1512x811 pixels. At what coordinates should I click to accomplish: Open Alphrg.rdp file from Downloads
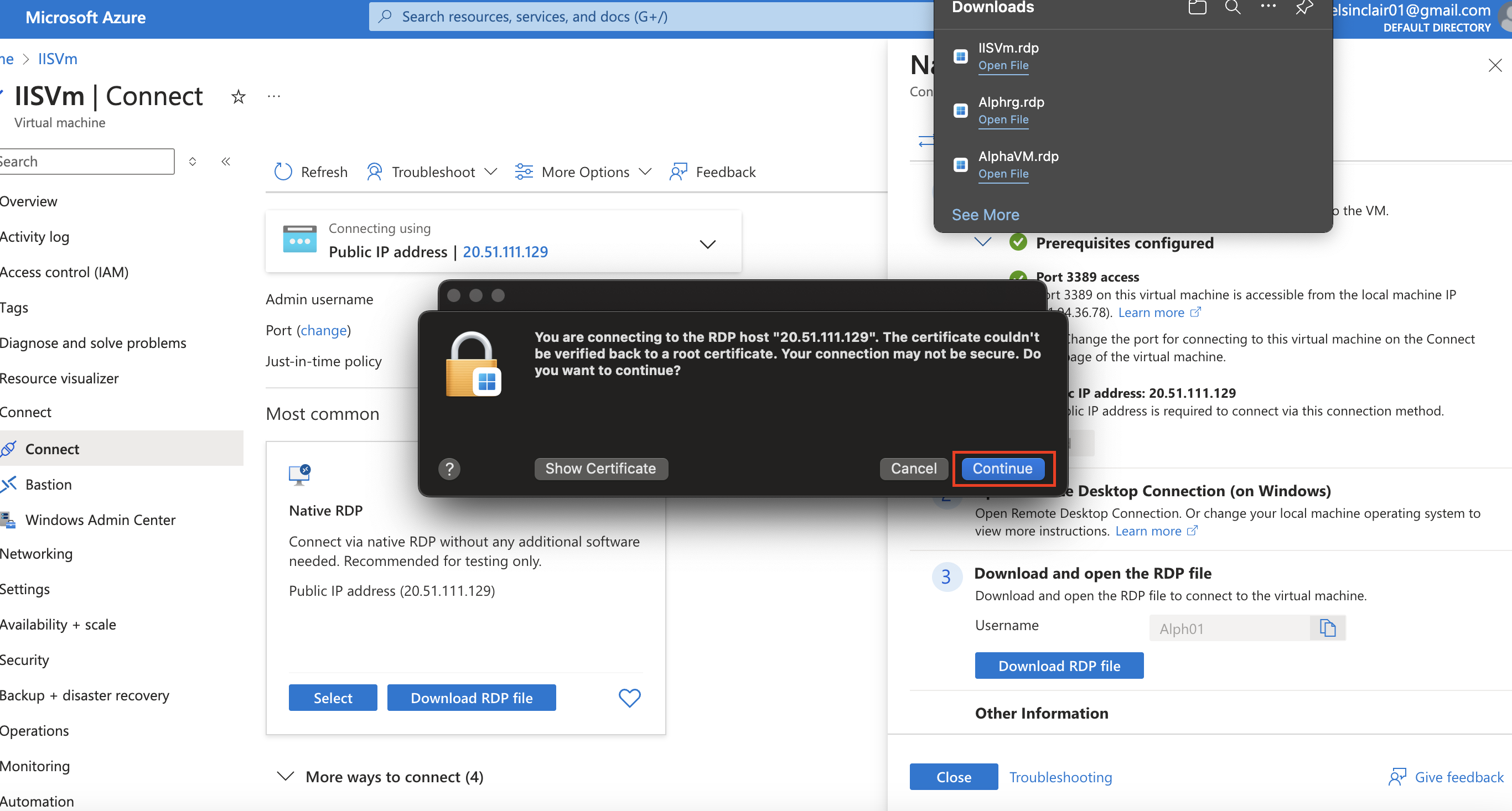(x=1003, y=119)
